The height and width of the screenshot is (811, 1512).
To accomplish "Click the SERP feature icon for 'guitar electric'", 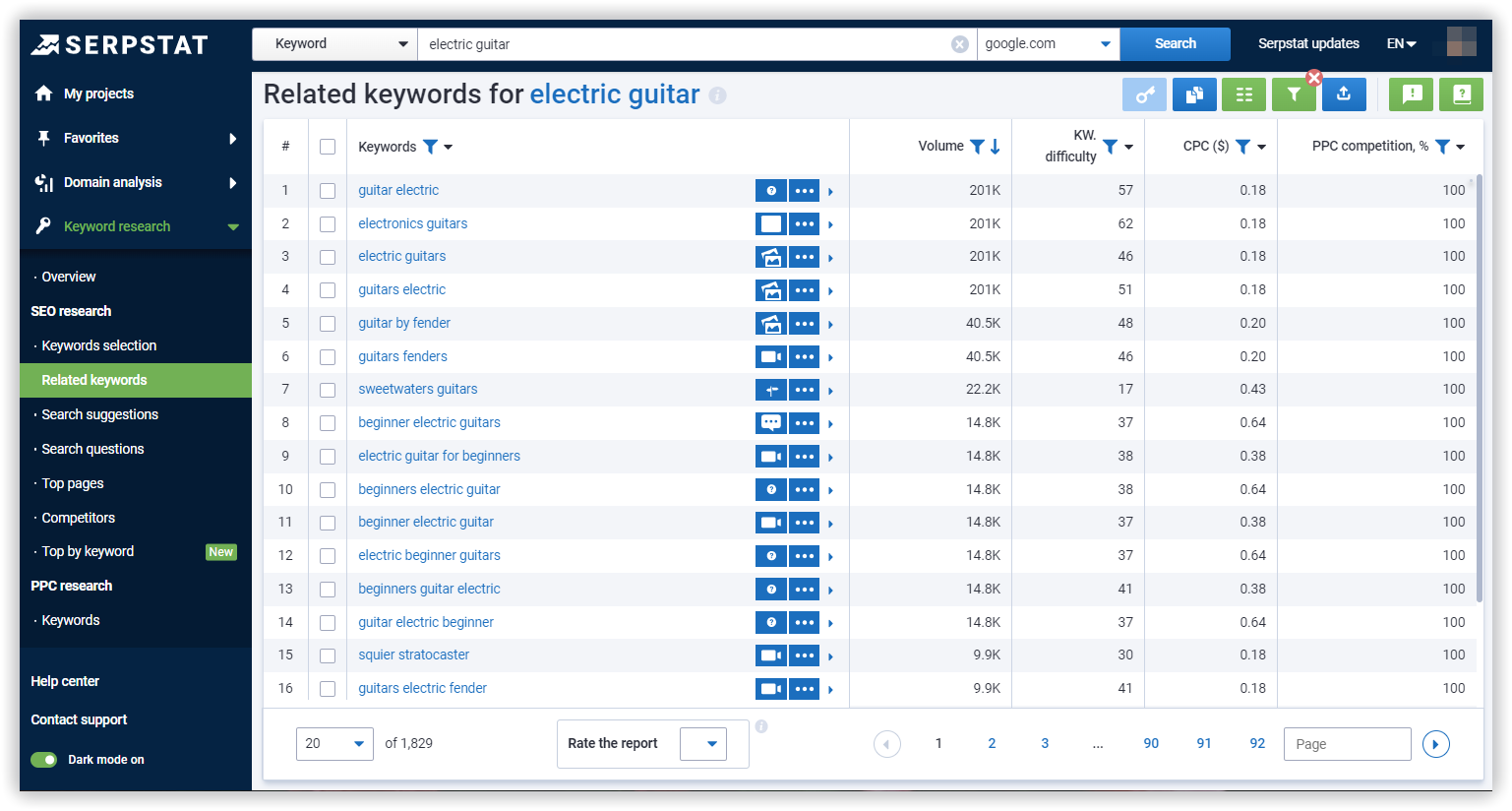I will 771,191.
